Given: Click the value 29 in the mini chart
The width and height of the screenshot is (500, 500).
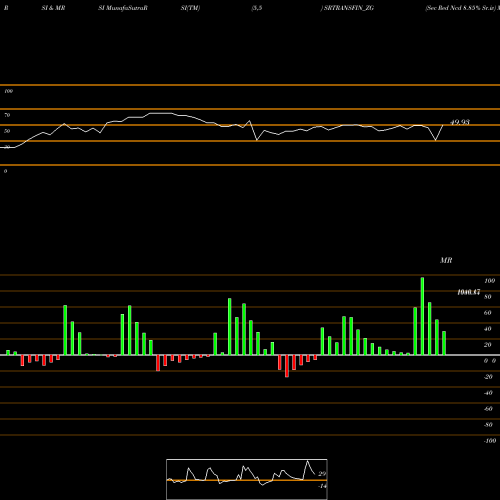Looking at the screenshot, I should (x=322, y=474).
